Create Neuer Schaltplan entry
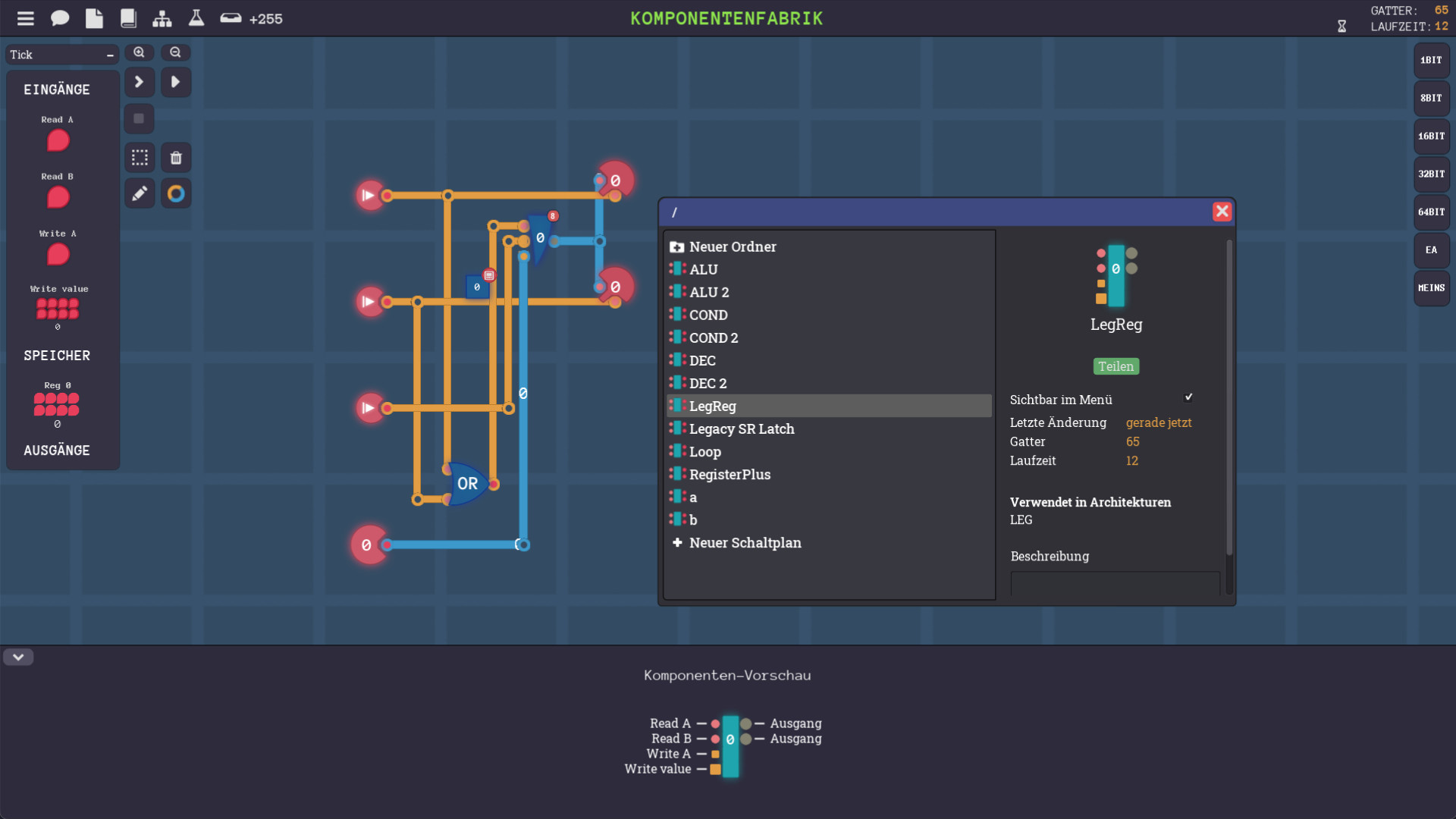 (x=744, y=542)
